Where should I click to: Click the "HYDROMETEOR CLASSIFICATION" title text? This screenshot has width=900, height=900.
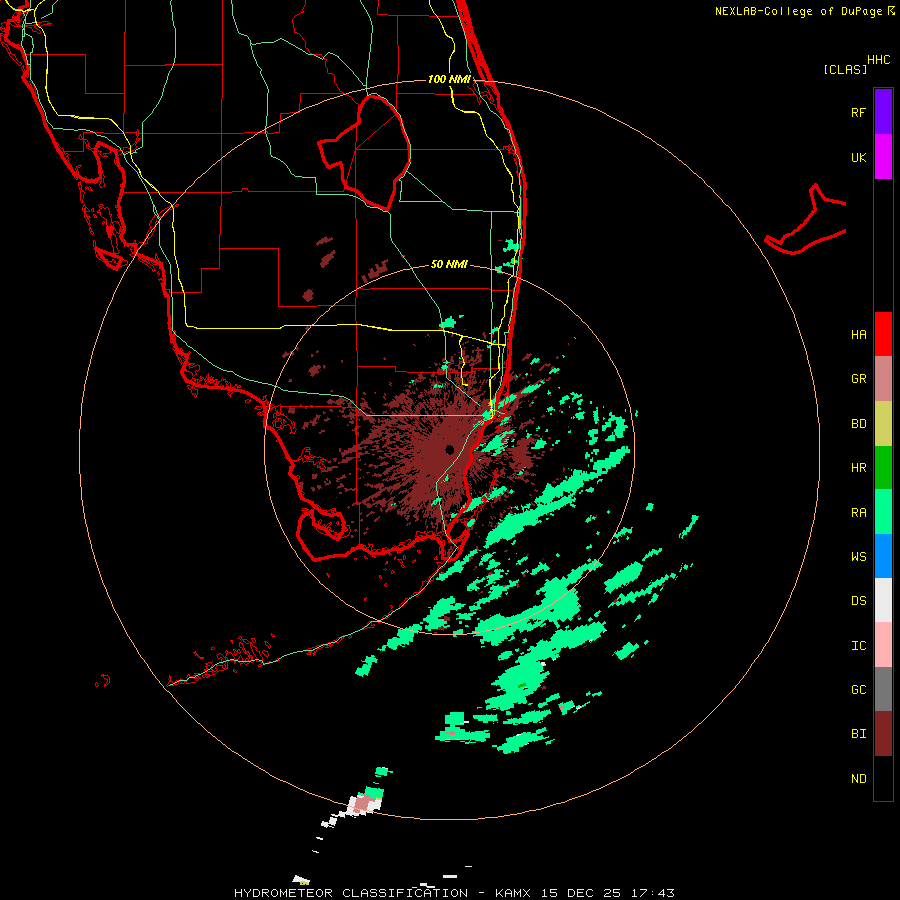351,893
